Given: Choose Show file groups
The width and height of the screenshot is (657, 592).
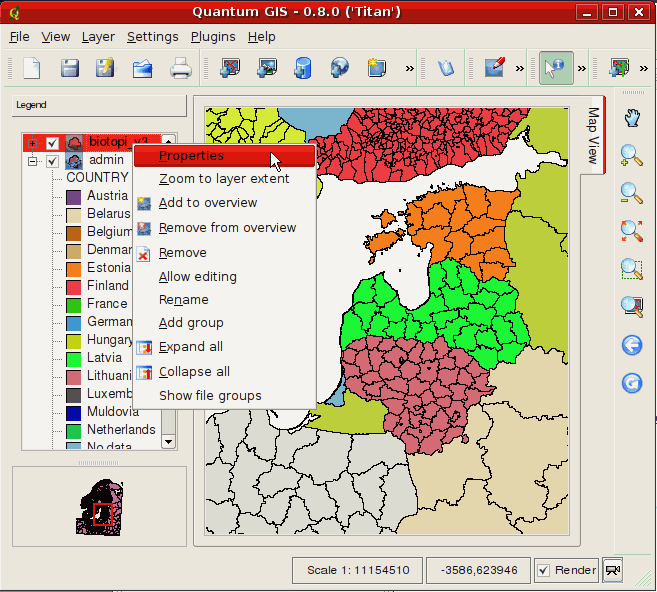Looking at the screenshot, I should [x=224, y=396].
